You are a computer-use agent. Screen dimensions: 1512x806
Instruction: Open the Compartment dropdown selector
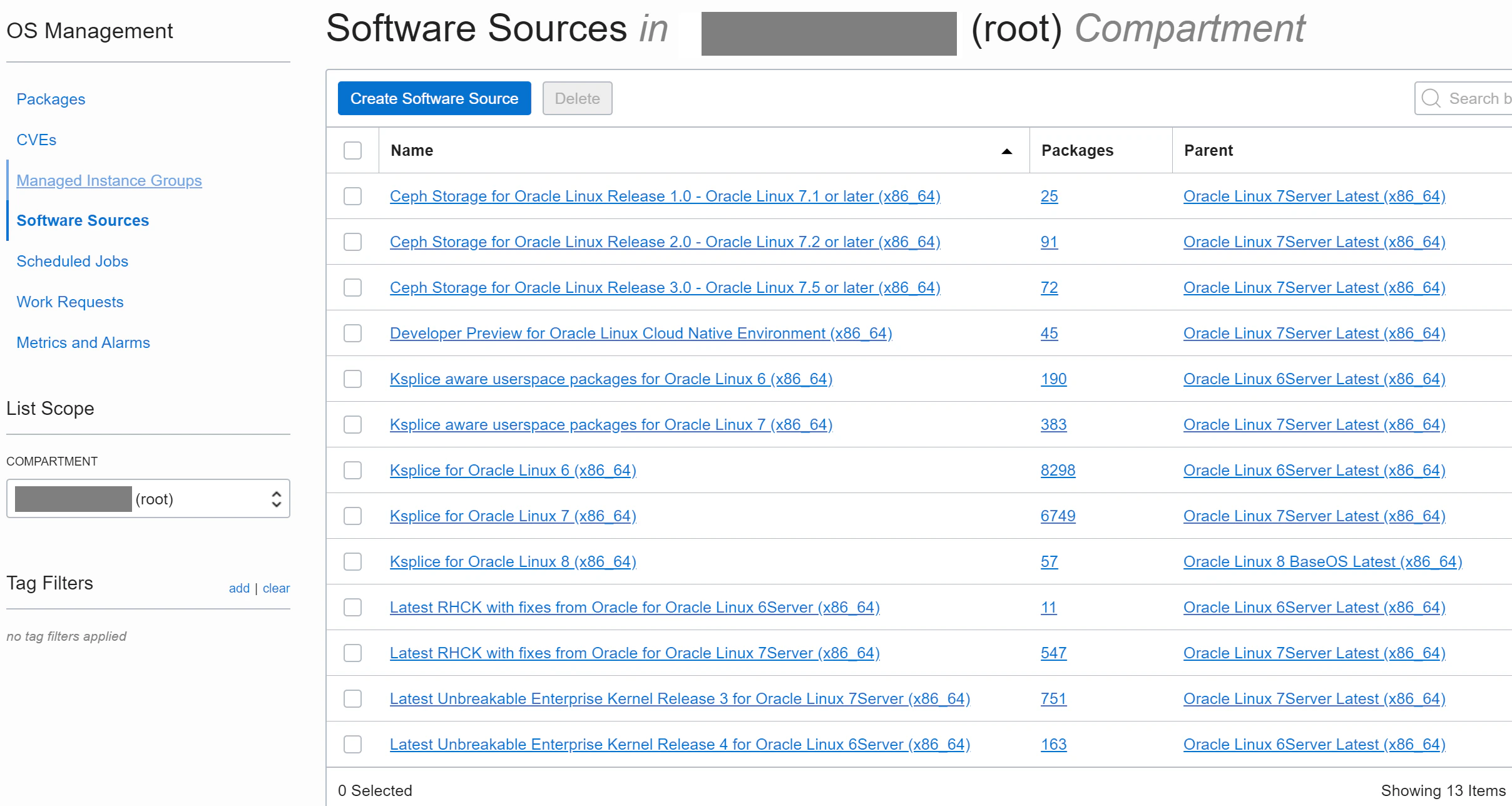point(148,499)
